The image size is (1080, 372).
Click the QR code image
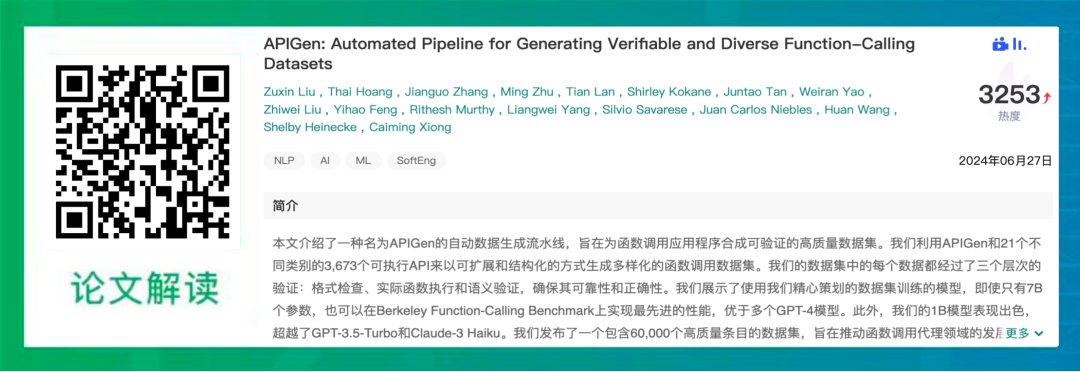145,149
